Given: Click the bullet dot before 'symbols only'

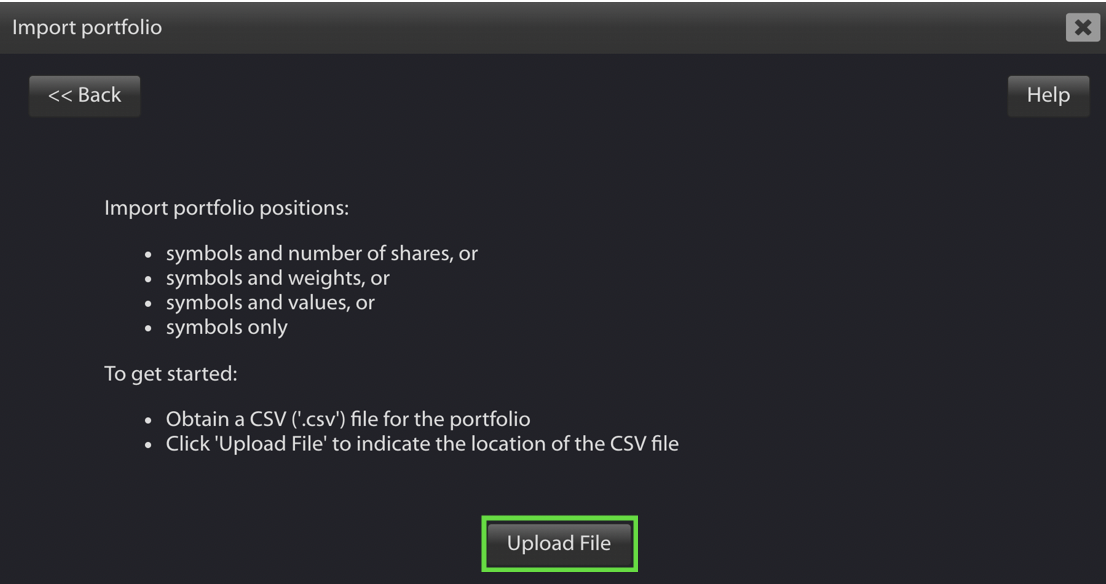Looking at the screenshot, I should tap(148, 329).
